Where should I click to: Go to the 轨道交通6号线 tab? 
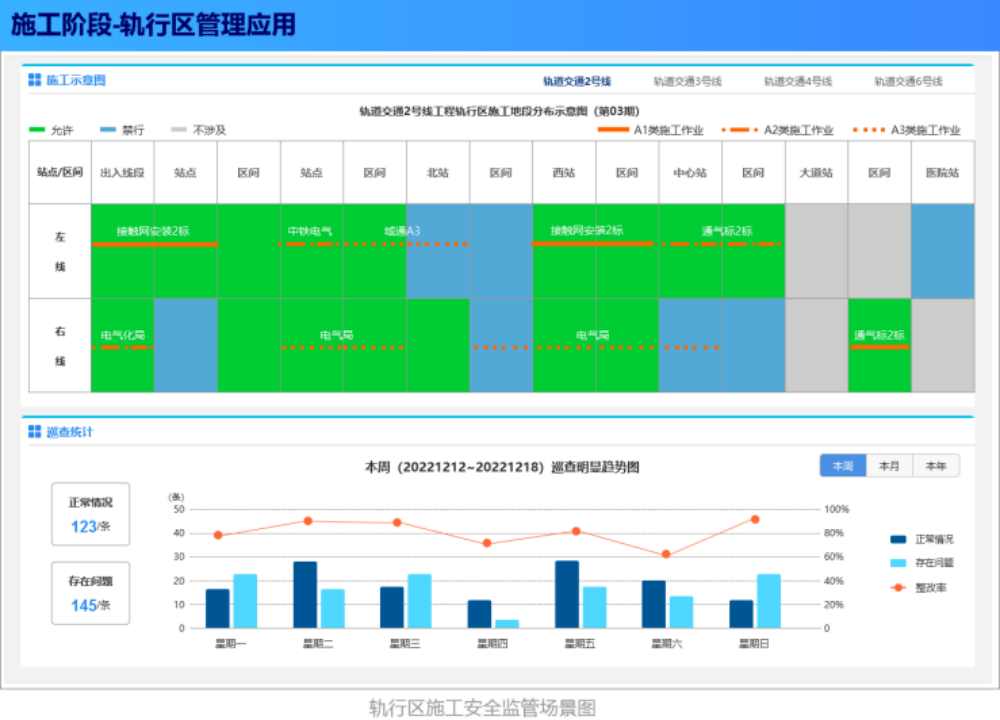coord(908,81)
